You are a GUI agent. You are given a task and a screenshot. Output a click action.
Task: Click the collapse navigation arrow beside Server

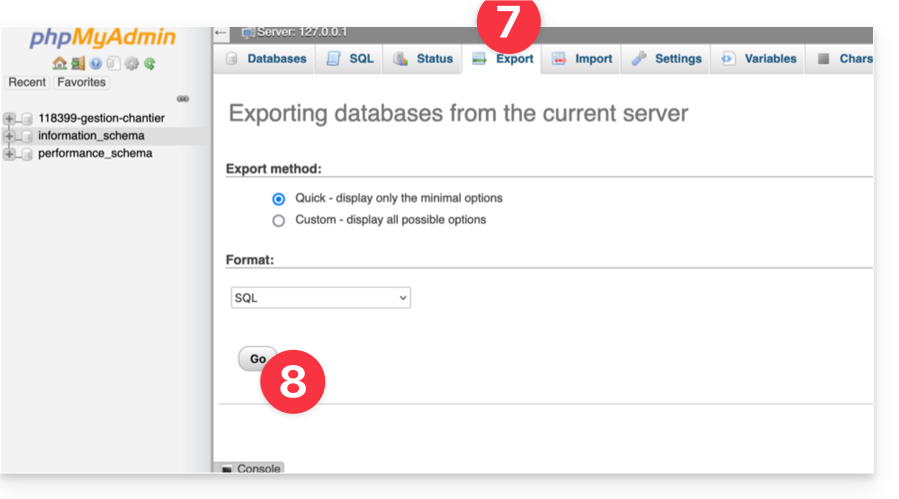click(222, 33)
